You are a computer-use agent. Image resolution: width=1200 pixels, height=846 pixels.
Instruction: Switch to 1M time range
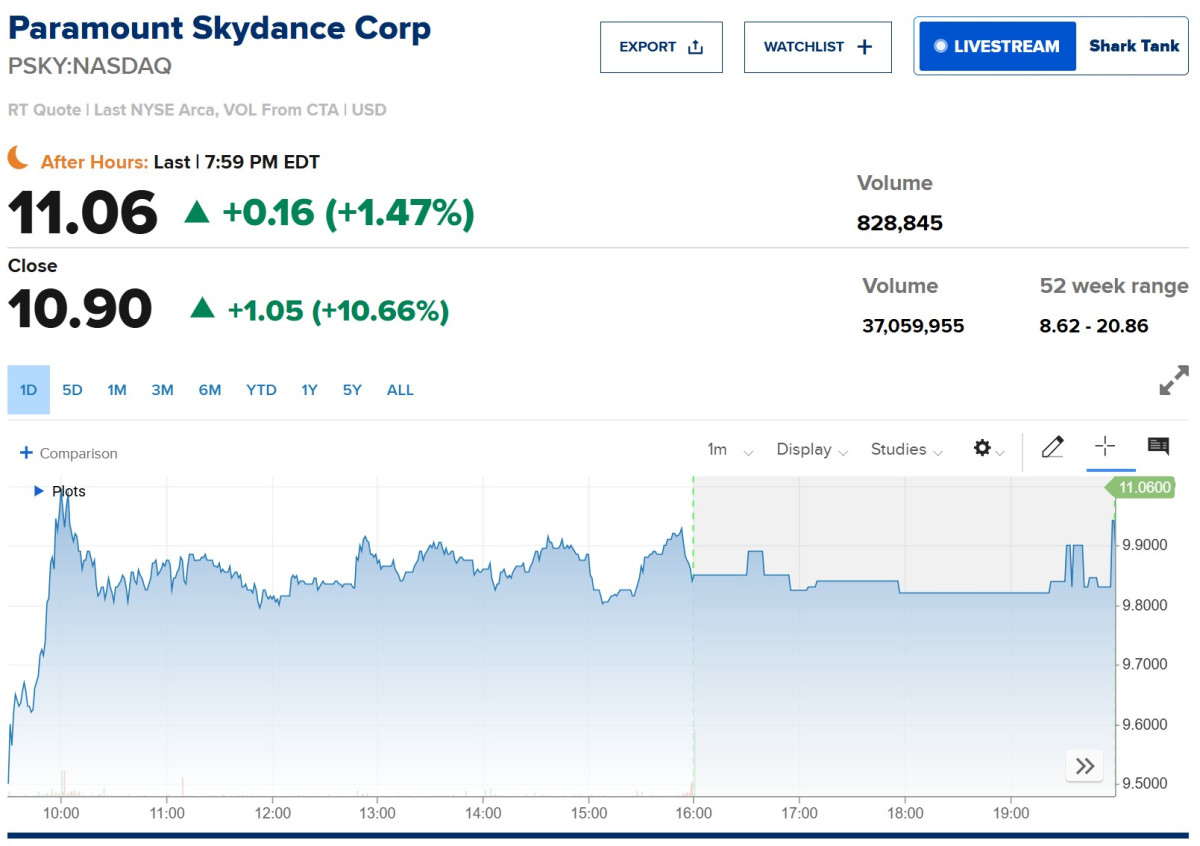(x=117, y=390)
